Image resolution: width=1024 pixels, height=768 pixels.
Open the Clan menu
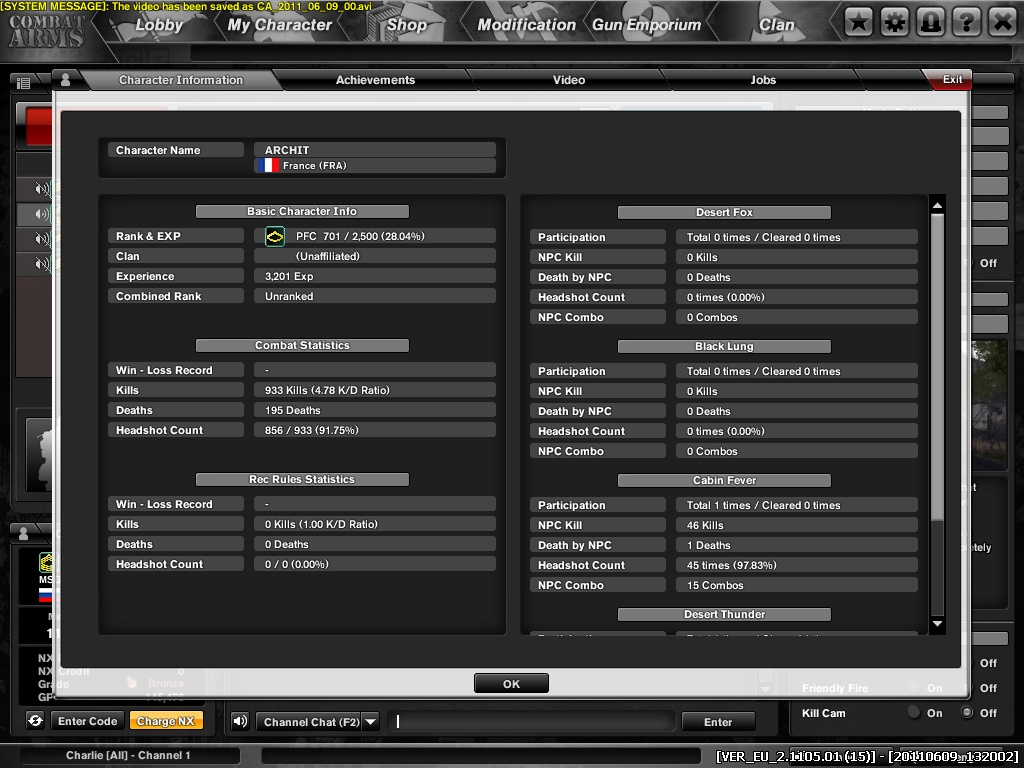point(776,25)
